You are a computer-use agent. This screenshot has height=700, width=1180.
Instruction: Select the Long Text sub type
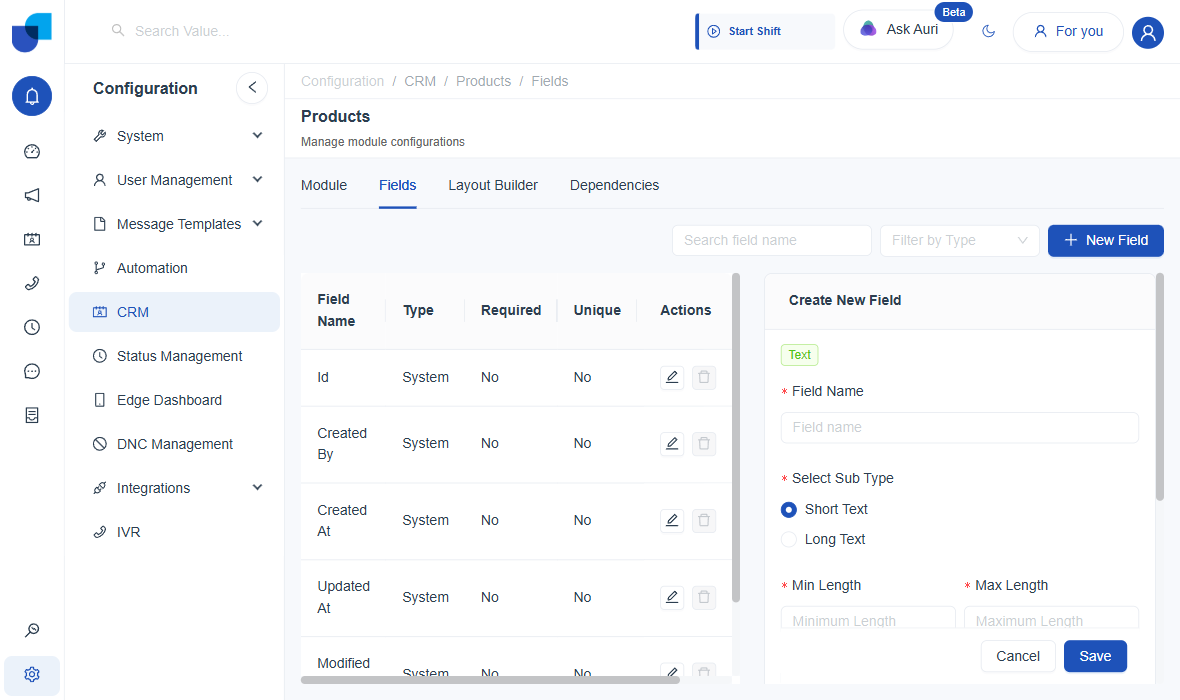pos(789,540)
